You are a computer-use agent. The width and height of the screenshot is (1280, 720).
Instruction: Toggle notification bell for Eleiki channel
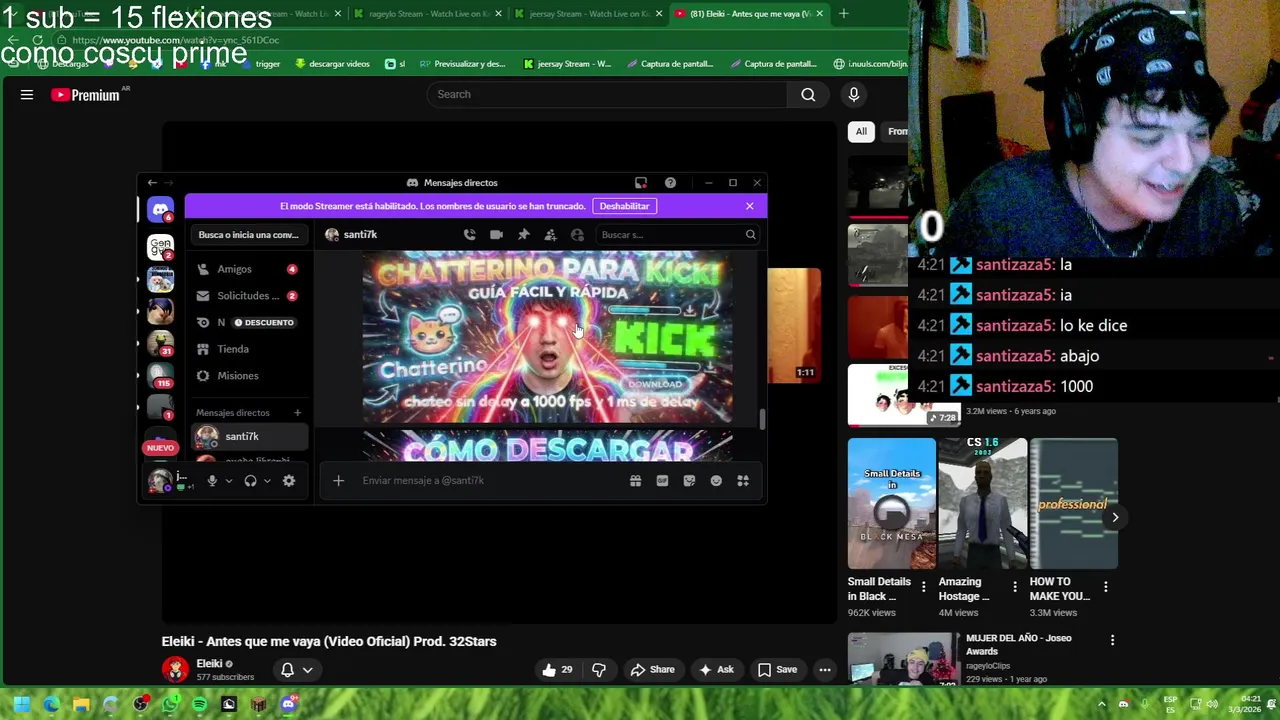(287, 670)
